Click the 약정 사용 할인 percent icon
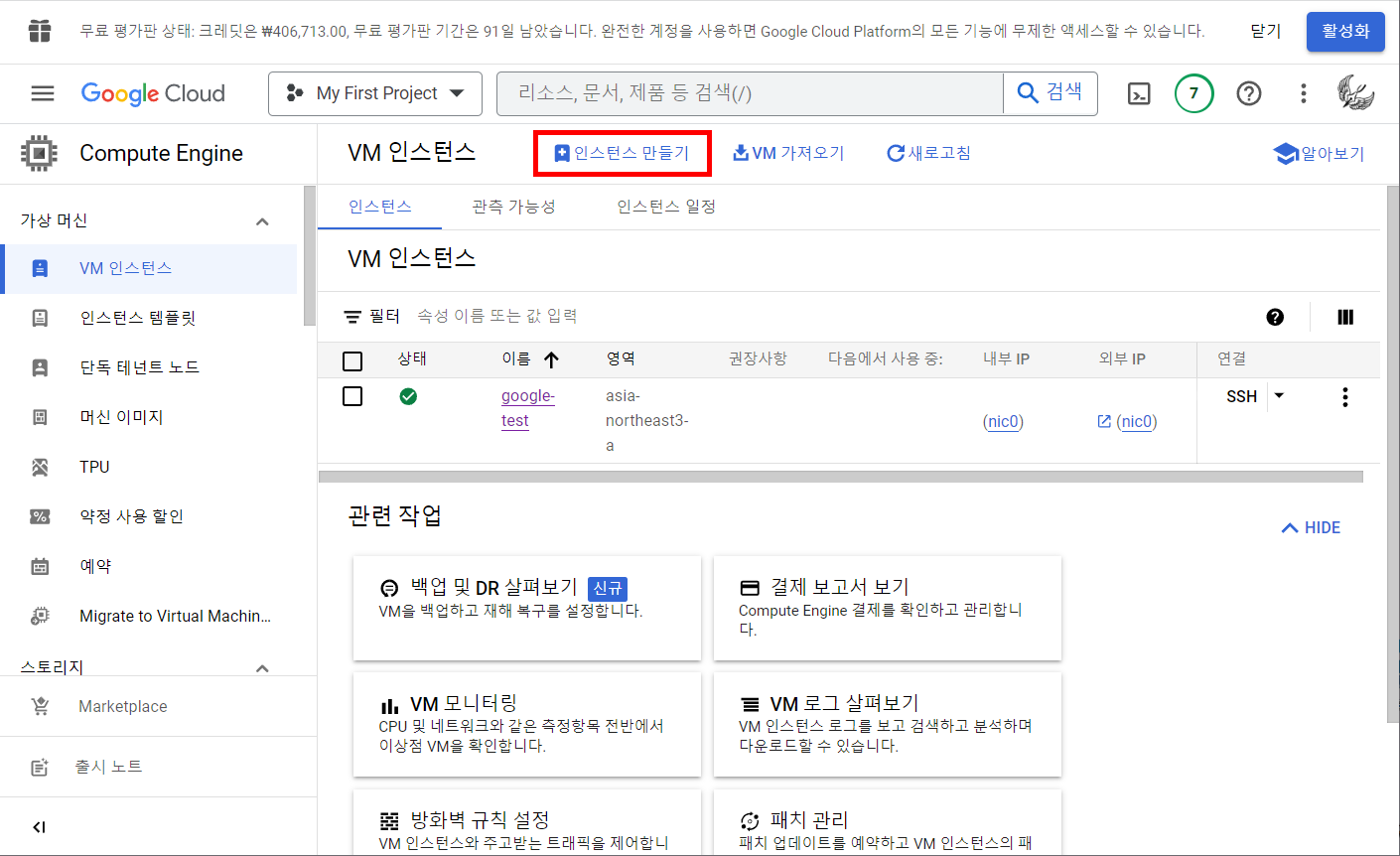Screen dimensions: 1400x856 coord(40,516)
